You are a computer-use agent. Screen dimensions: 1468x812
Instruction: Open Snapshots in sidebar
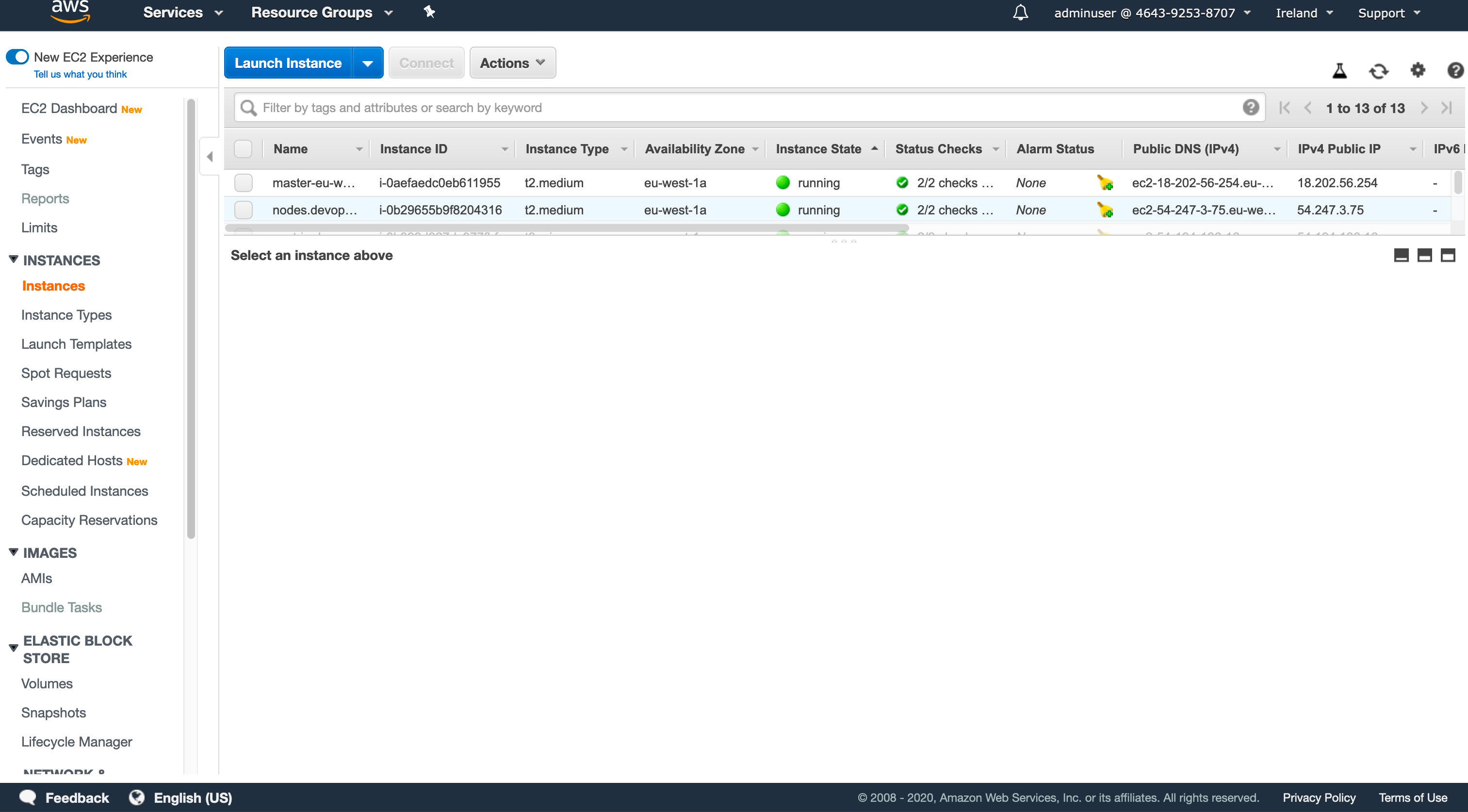(53, 712)
